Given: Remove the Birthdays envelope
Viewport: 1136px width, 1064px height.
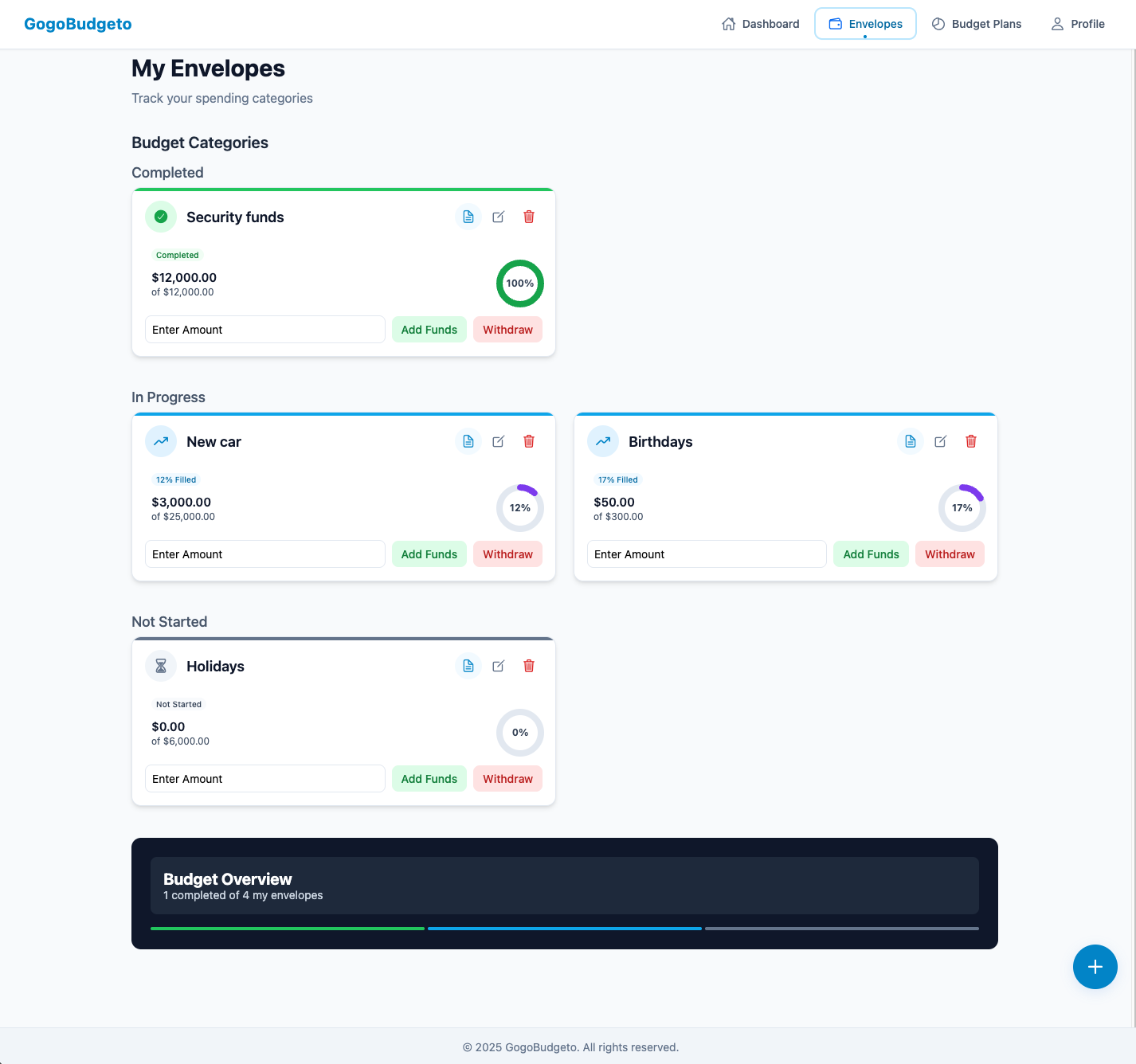Looking at the screenshot, I should tap(971, 441).
